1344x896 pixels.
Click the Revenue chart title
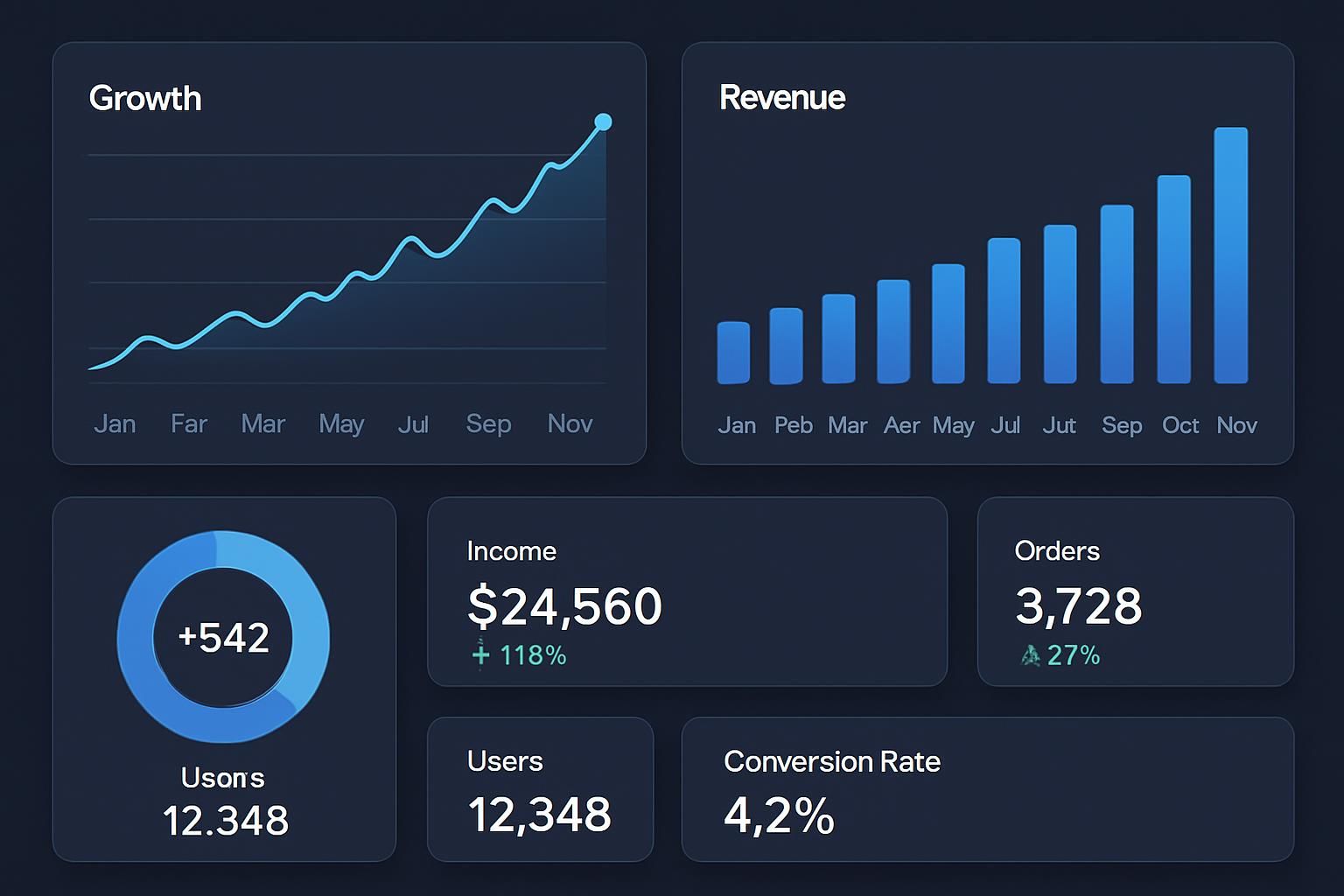point(782,97)
